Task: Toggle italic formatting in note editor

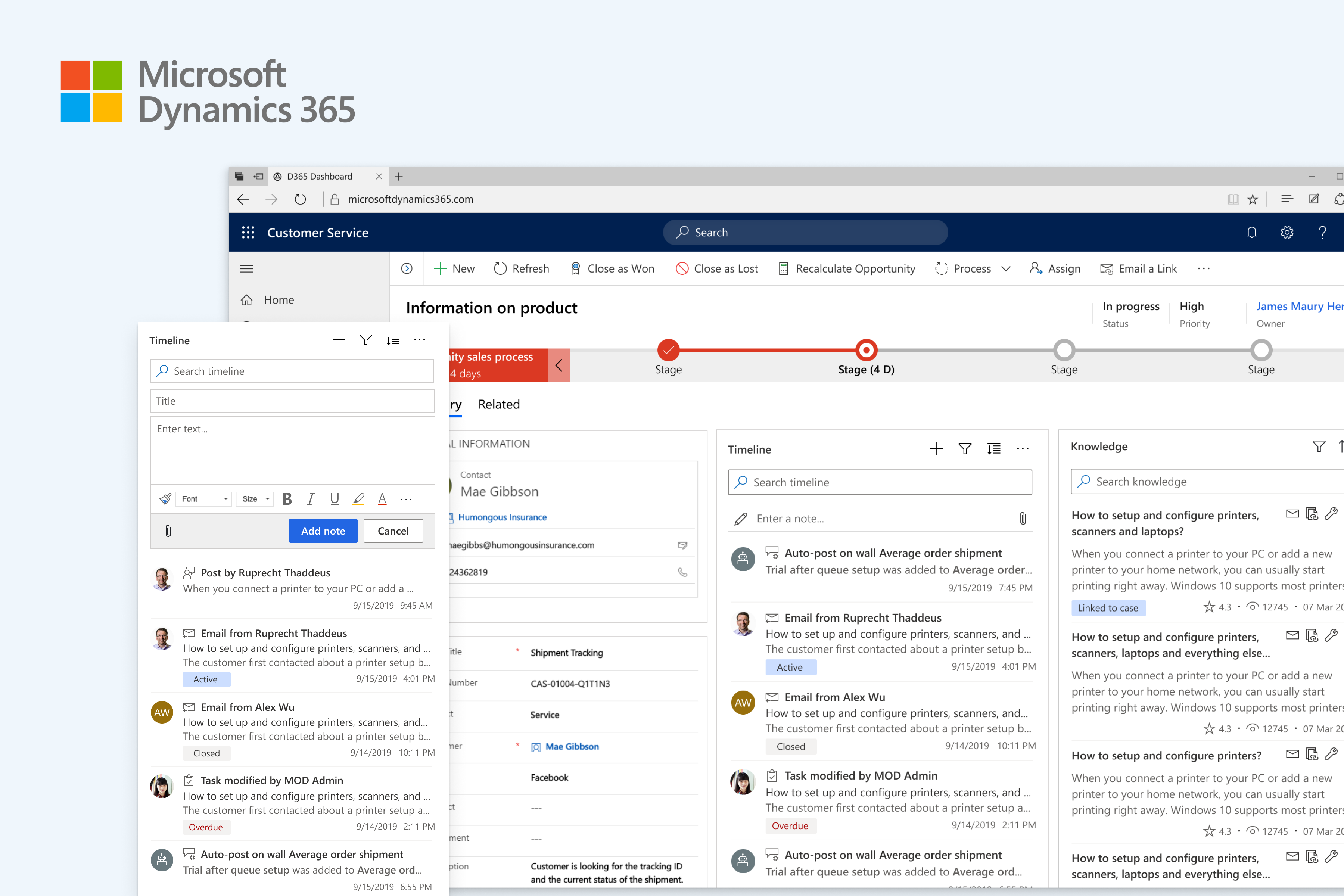Action: (x=310, y=499)
